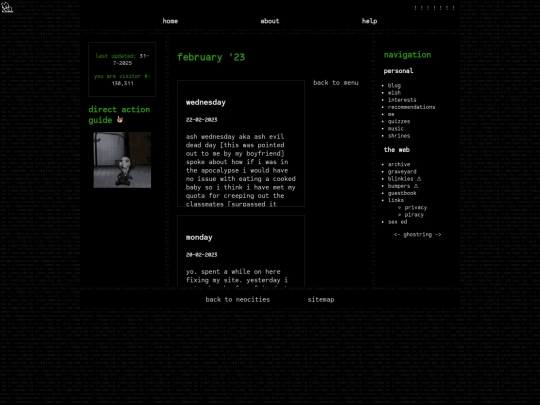Click the date 22-02-2023
Image resolution: width=540 pixels, height=405 pixels.
coord(201,120)
